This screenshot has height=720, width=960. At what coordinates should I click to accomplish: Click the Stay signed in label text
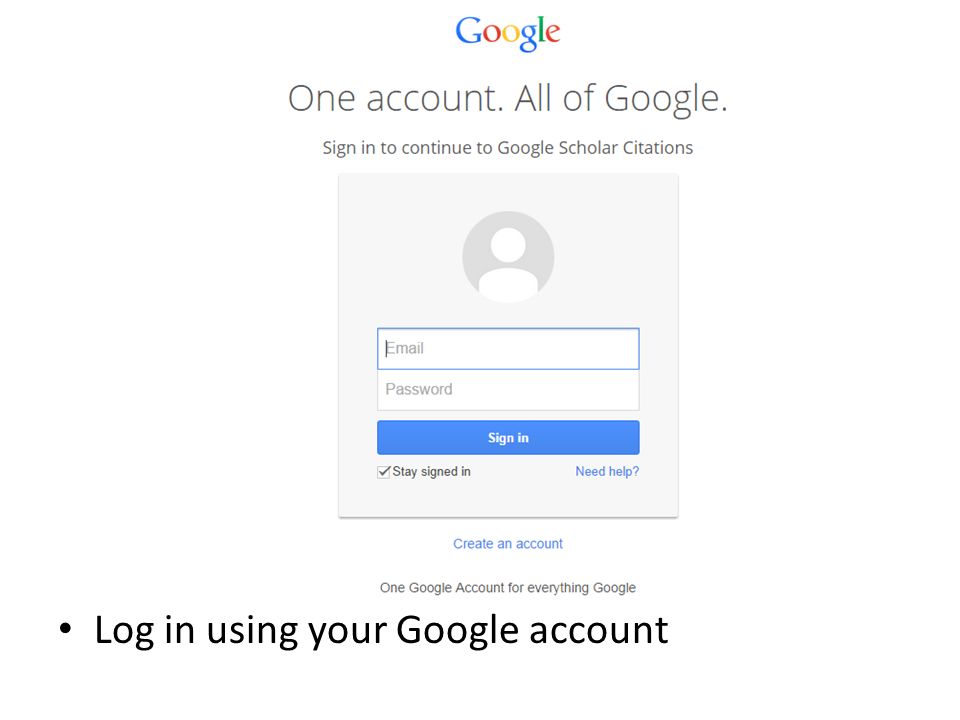pyautogui.click(x=432, y=471)
